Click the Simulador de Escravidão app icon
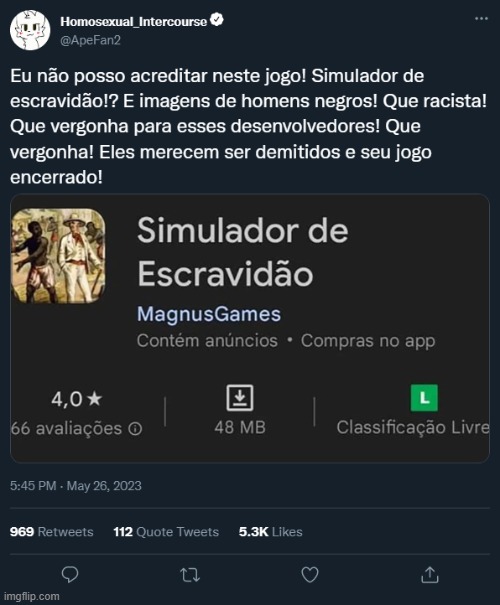 pos(58,256)
